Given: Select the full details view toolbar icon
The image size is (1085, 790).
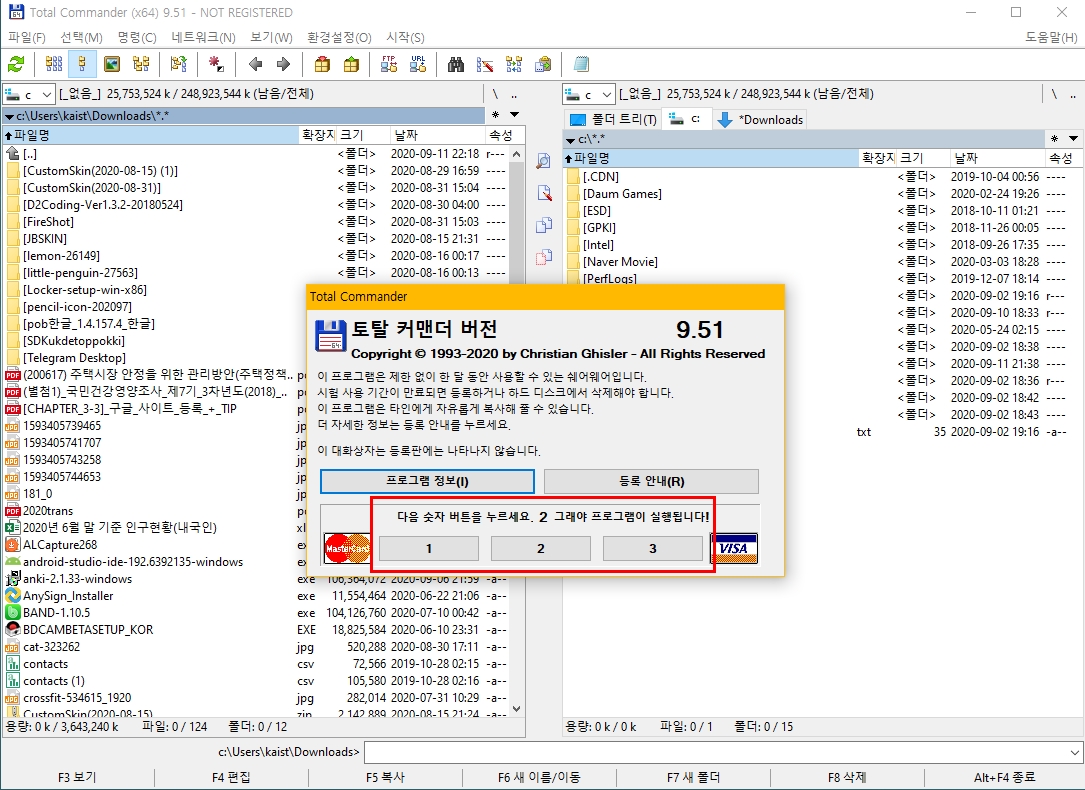Looking at the screenshot, I should coord(82,65).
